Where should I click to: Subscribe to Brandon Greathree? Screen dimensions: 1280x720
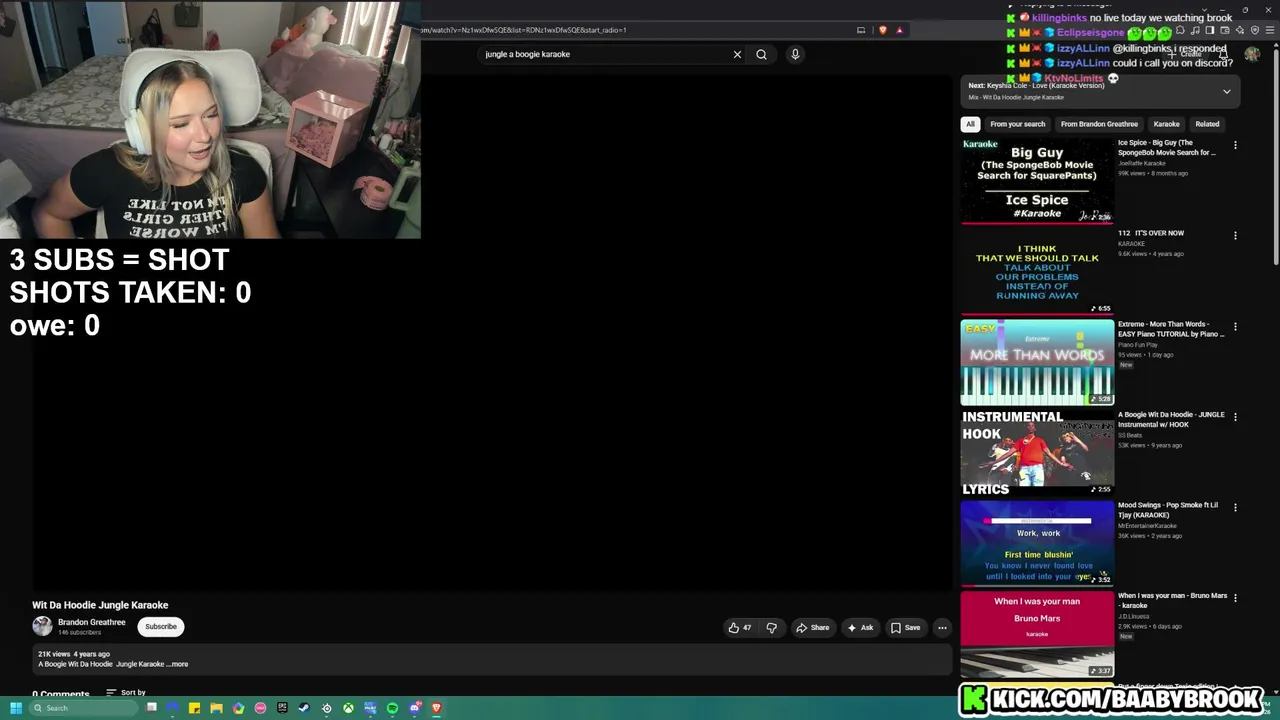(x=160, y=627)
